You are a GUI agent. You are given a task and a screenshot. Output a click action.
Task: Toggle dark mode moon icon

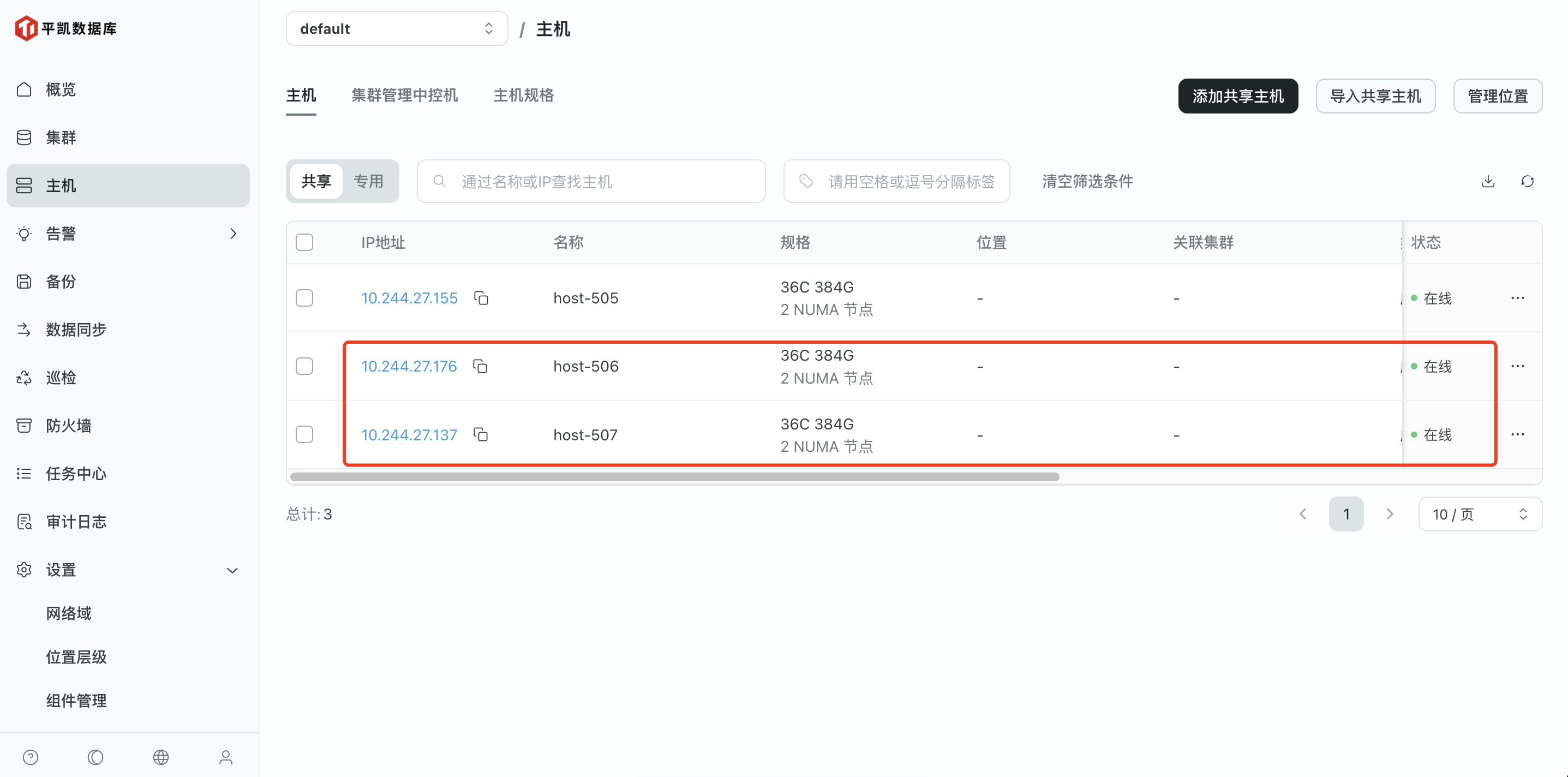tap(95, 757)
